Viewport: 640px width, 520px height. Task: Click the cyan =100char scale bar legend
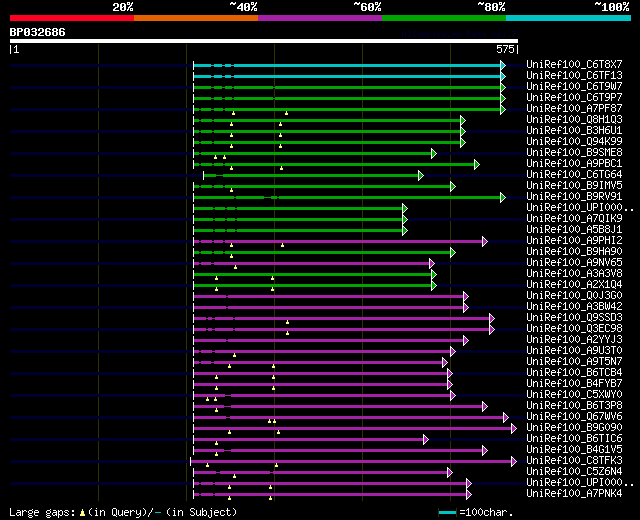(x=447, y=512)
